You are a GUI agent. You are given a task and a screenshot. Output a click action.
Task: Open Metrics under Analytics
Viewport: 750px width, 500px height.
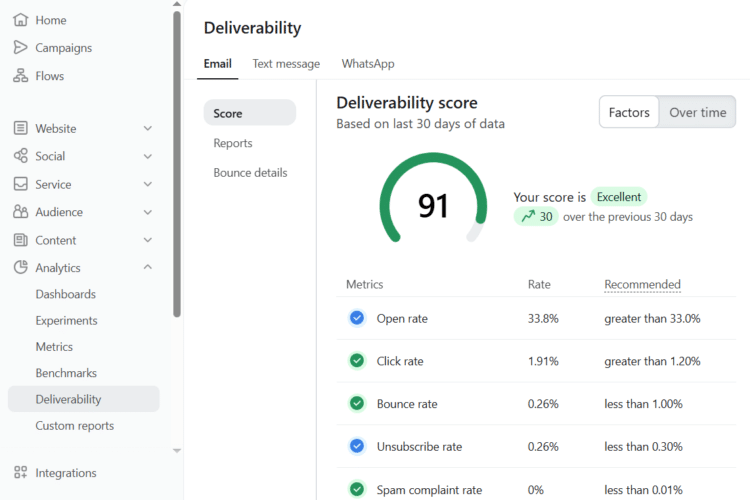point(54,346)
